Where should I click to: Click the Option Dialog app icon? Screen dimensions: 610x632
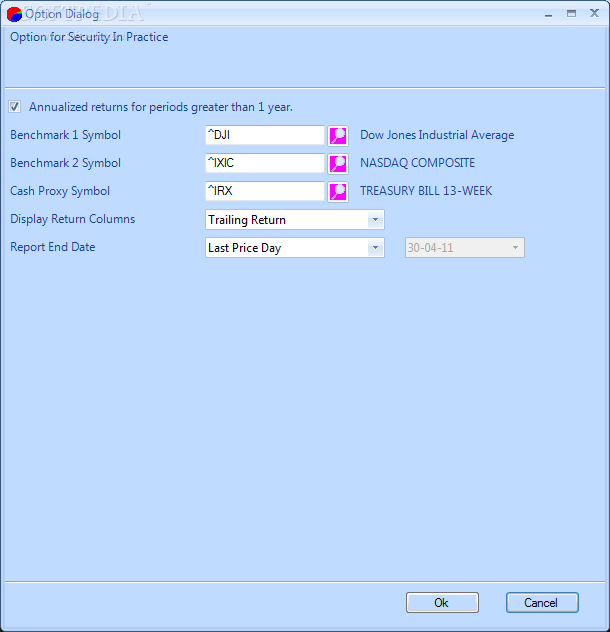14,14
